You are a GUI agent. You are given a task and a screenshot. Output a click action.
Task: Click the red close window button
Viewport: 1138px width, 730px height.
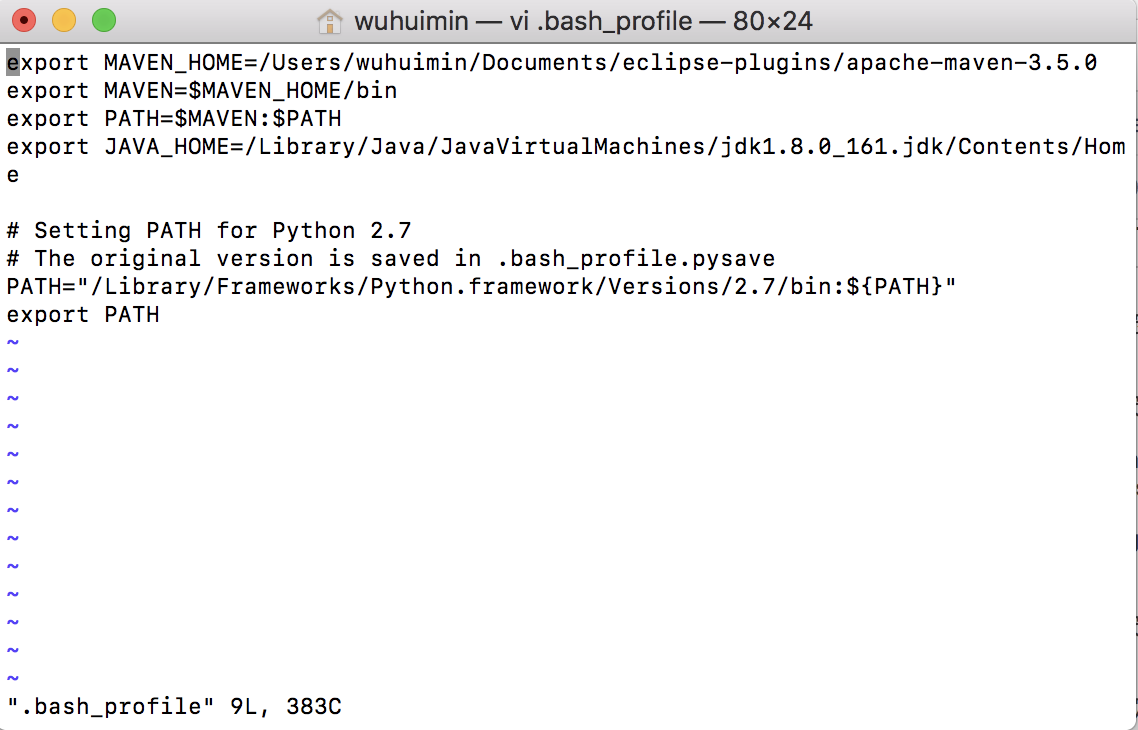(x=24, y=20)
